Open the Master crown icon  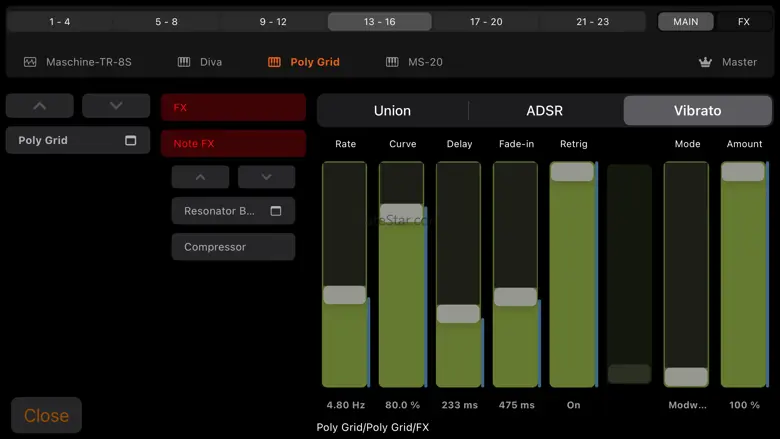[706, 62]
